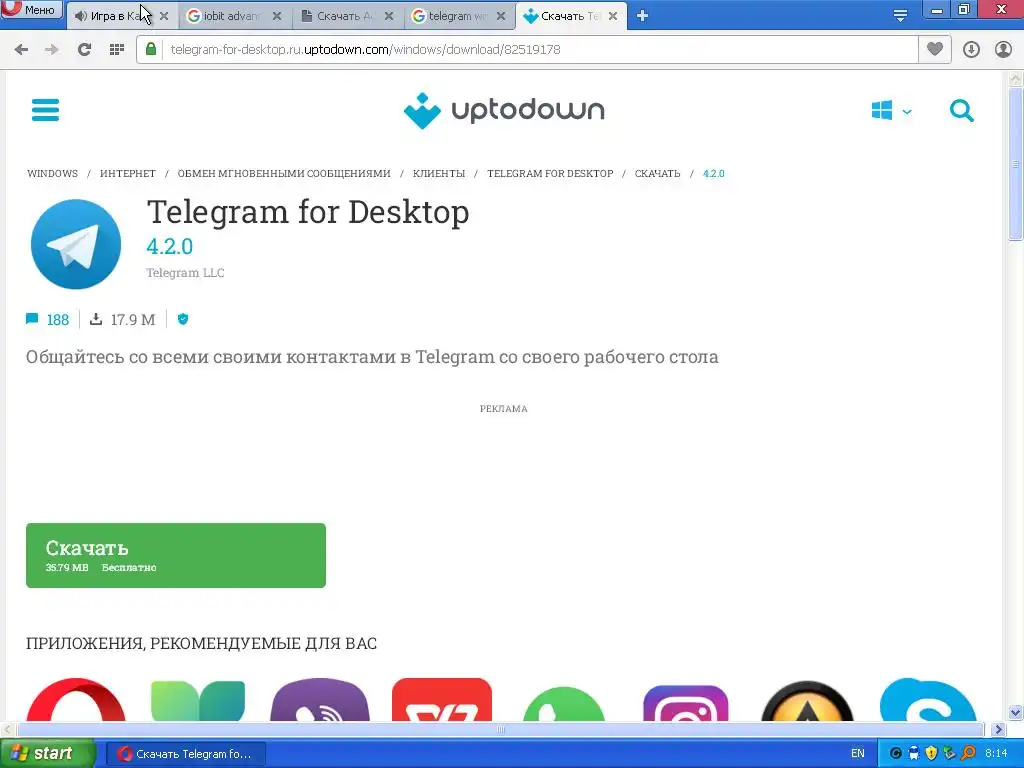Image resolution: width=1024 pixels, height=768 pixels.
Task: Open the СКАЧАТЬ breadcrumb link
Action: 658,174
